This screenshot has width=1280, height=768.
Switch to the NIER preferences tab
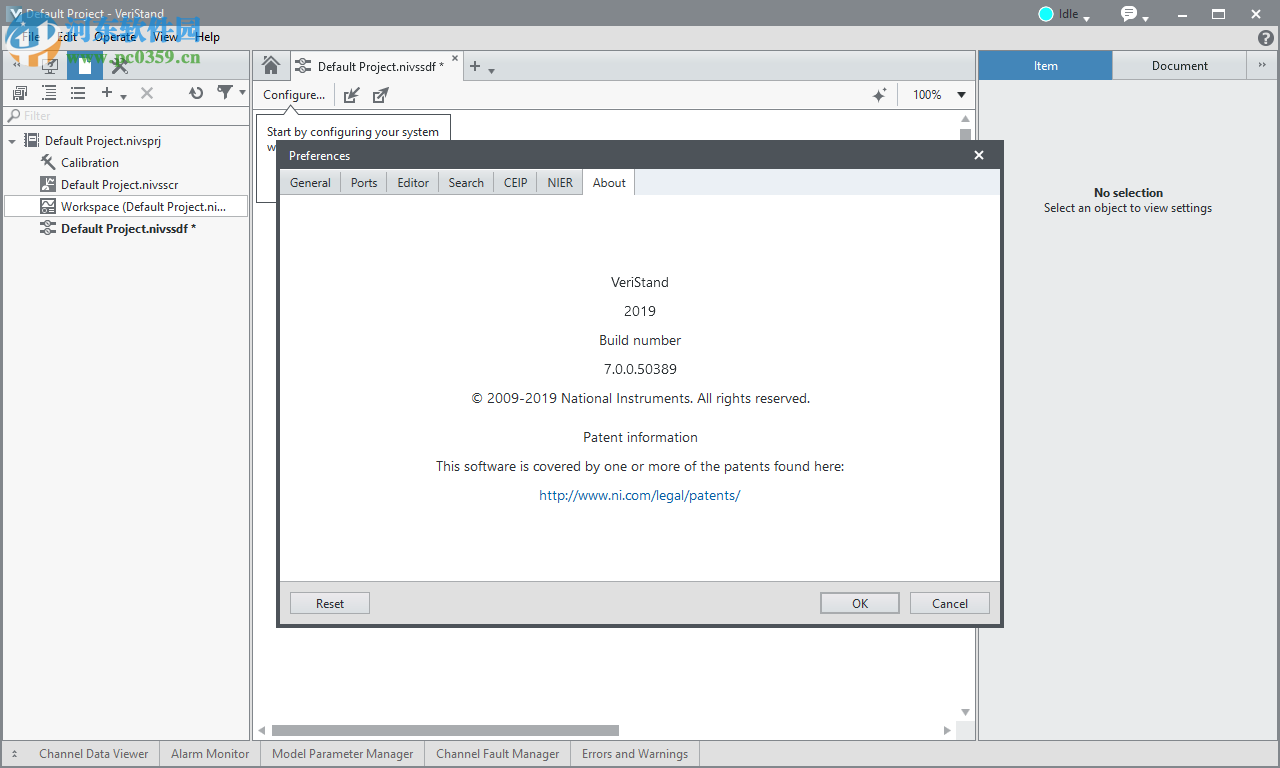pos(560,182)
